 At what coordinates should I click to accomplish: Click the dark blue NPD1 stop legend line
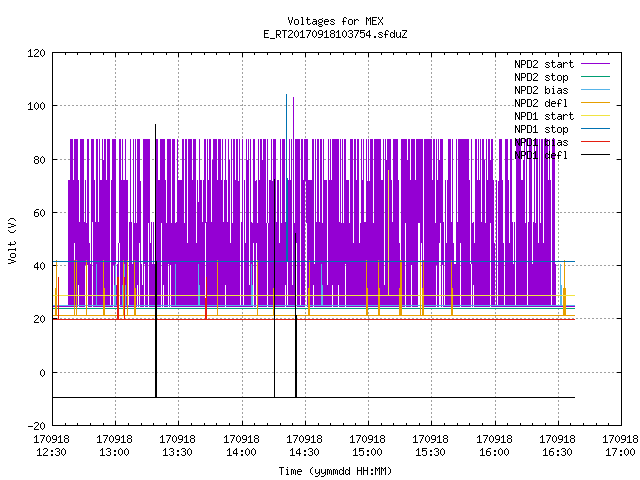tap(595, 129)
